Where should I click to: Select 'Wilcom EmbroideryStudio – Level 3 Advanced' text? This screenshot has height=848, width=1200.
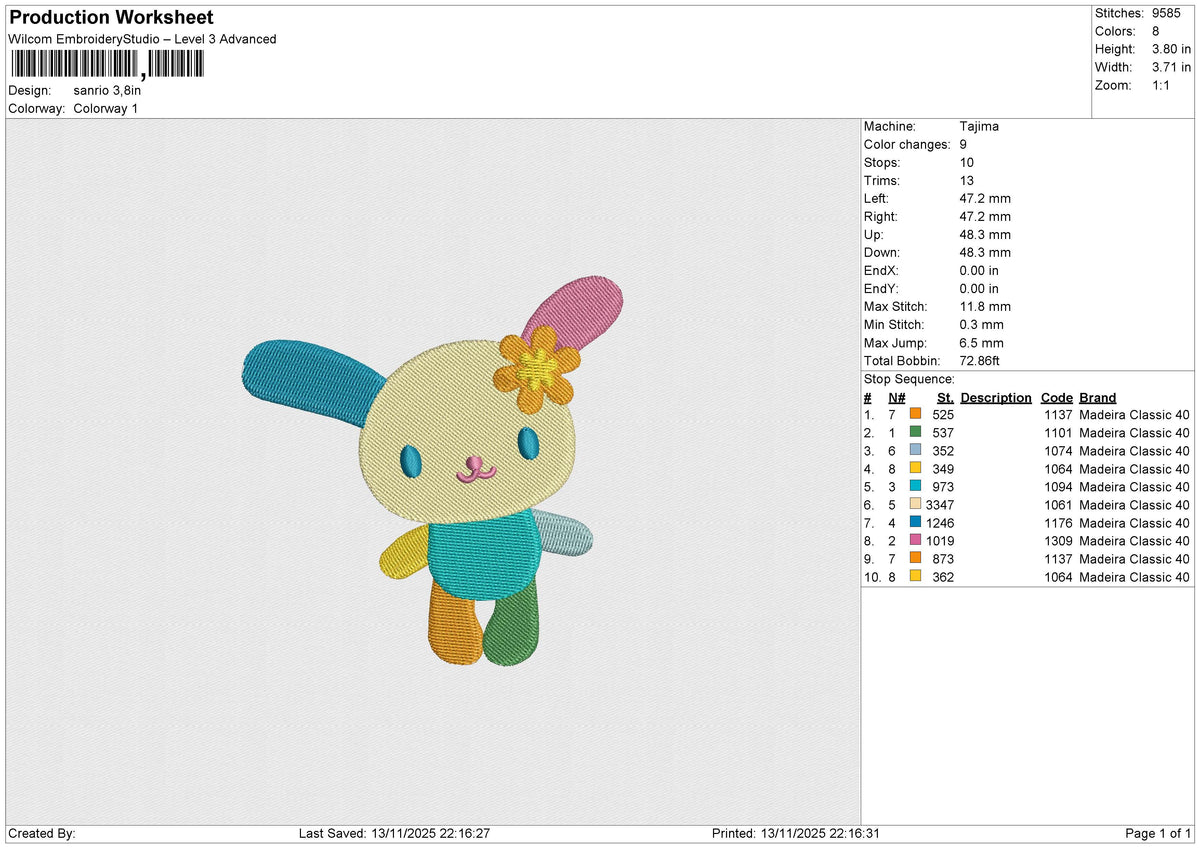click(x=142, y=39)
